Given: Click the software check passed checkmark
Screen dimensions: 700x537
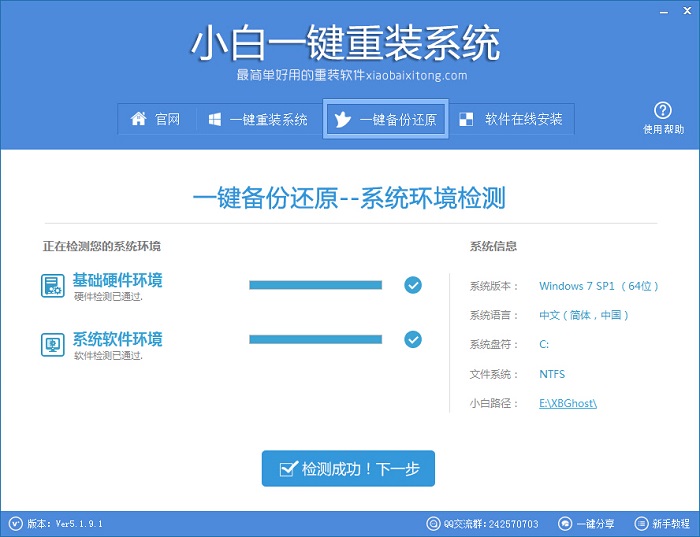Looking at the screenshot, I should tap(413, 340).
